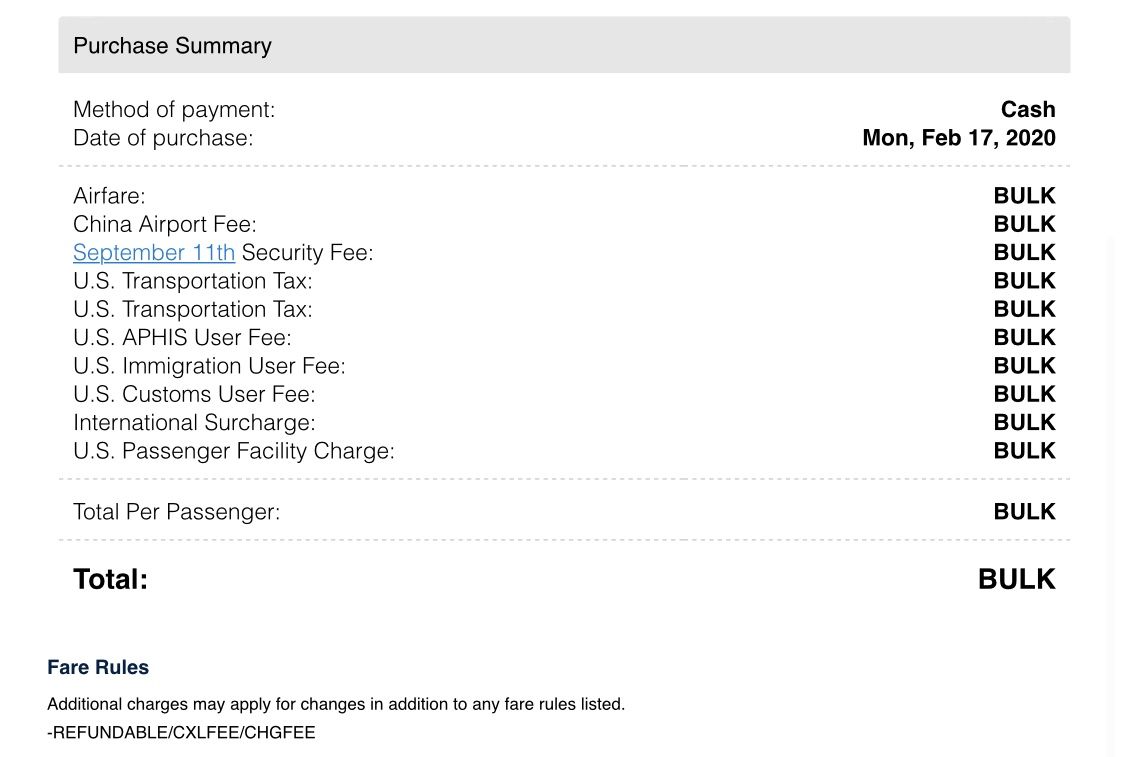Select the U.S. APHIS User Fee row

click(564, 338)
